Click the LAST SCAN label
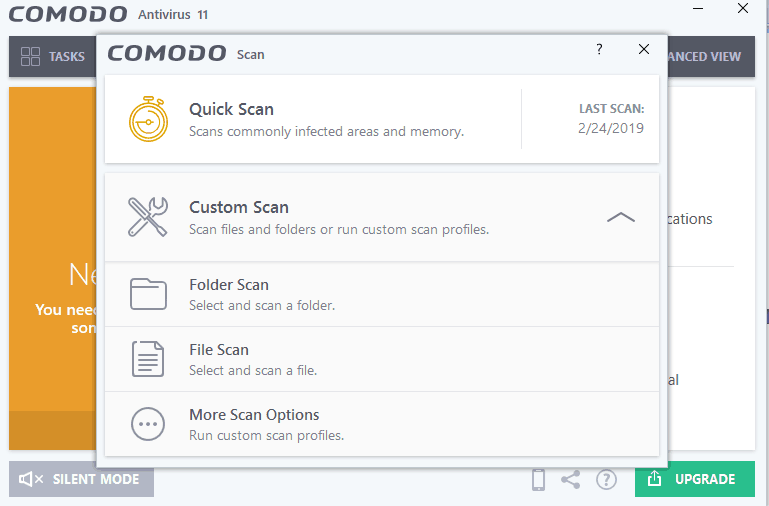769x506 pixels. pyautogui.click(x=612, y=109)
